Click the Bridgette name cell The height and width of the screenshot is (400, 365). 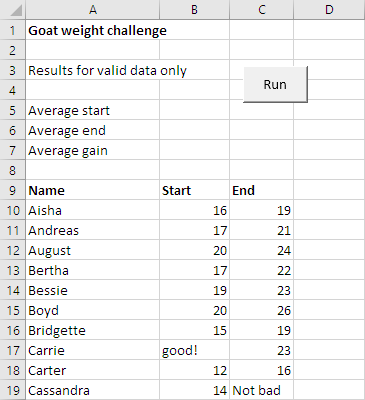(93, 330)
